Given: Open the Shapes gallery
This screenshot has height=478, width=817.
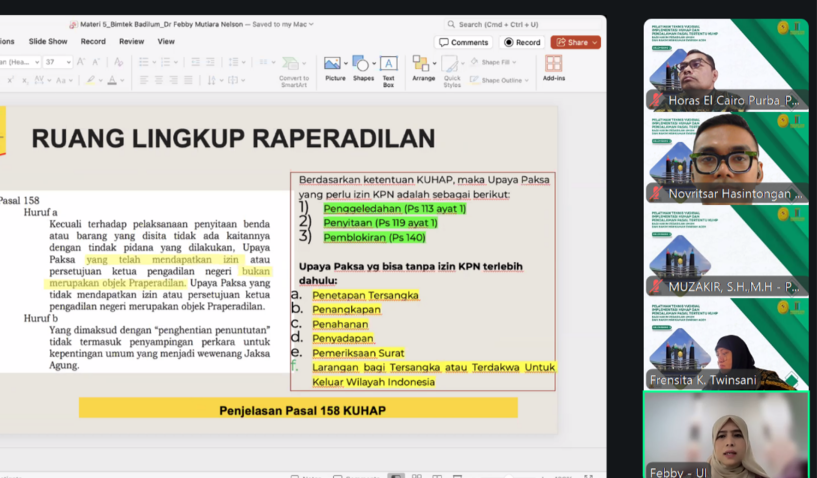Looking at the screenshot, I should [362, 68].
